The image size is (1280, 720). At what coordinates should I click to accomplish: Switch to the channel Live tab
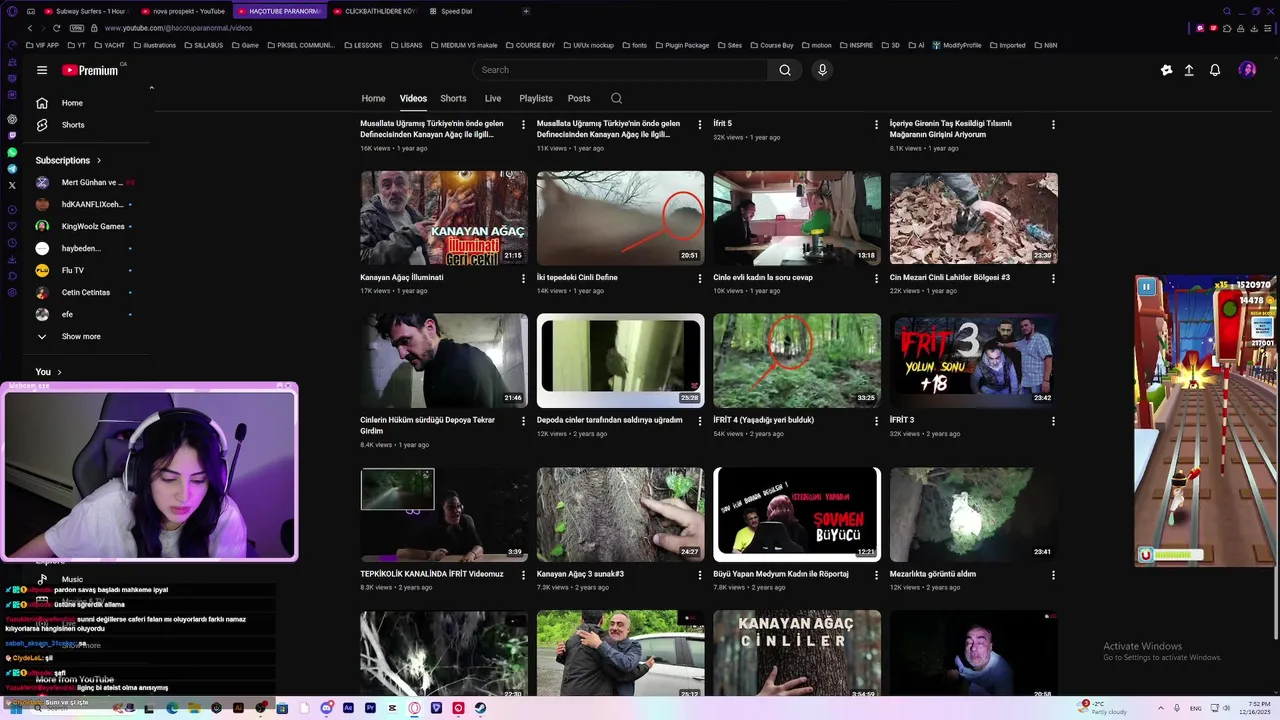(x=493, y=98)
